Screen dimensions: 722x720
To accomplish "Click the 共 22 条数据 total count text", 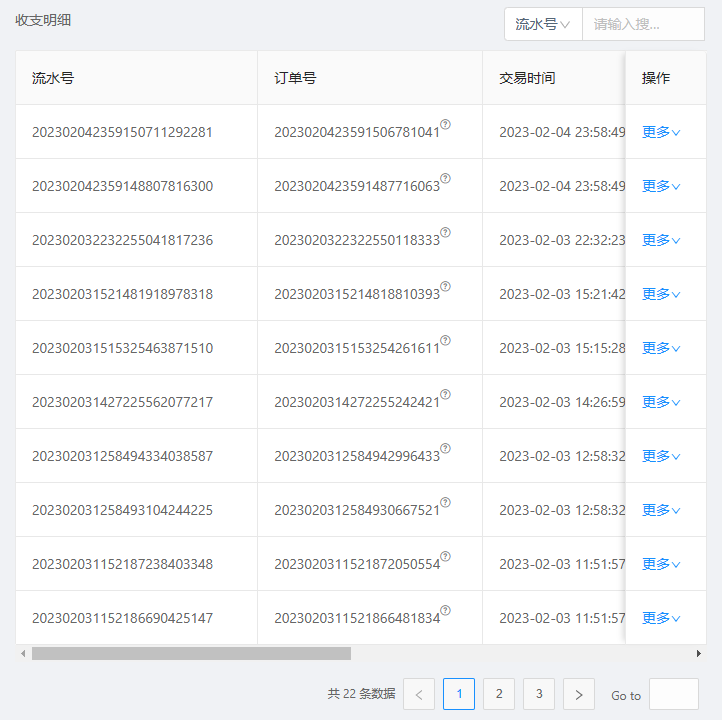I will coord(361,694).
